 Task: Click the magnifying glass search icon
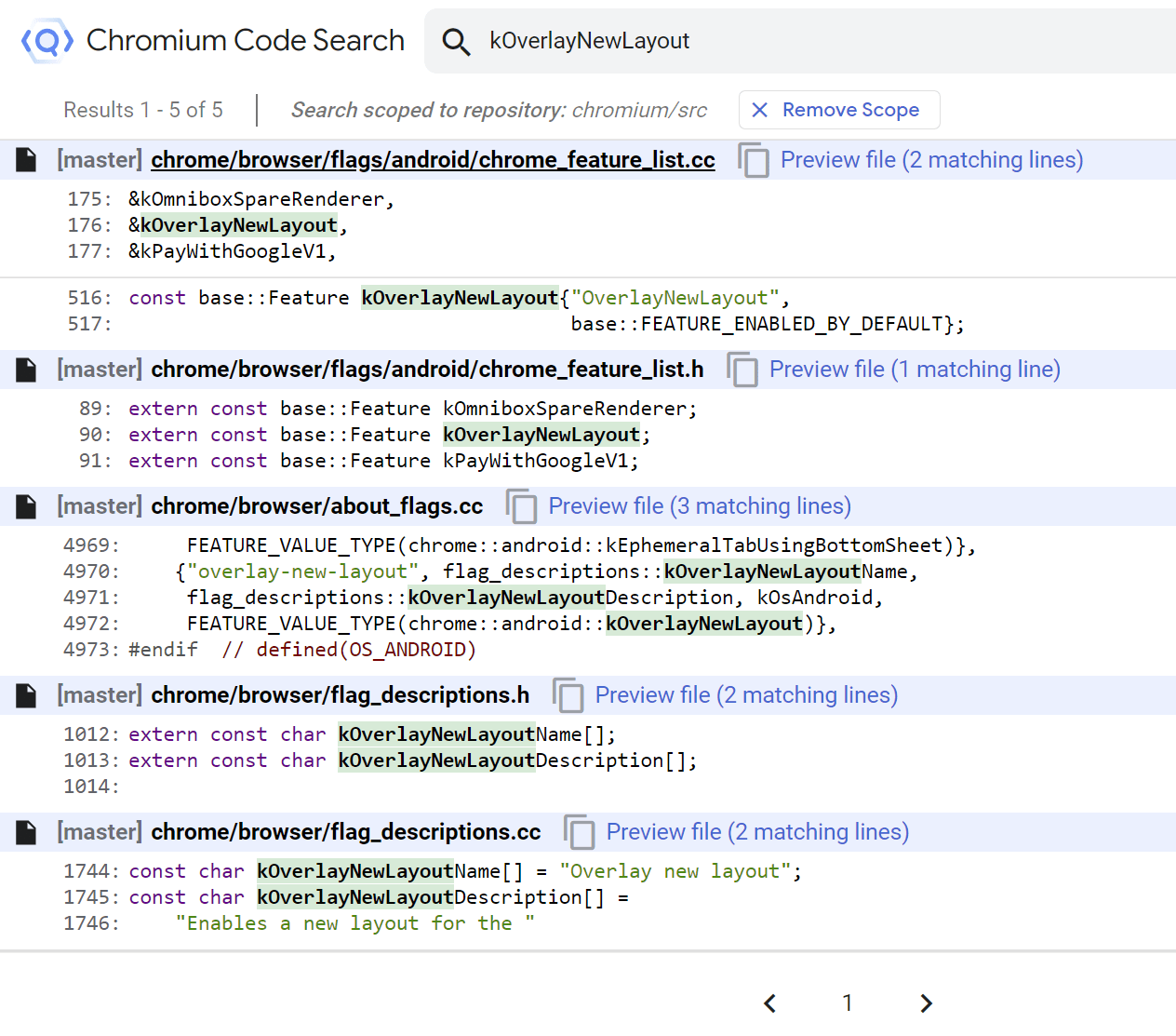pyautogui.click(x=456, y=41)
